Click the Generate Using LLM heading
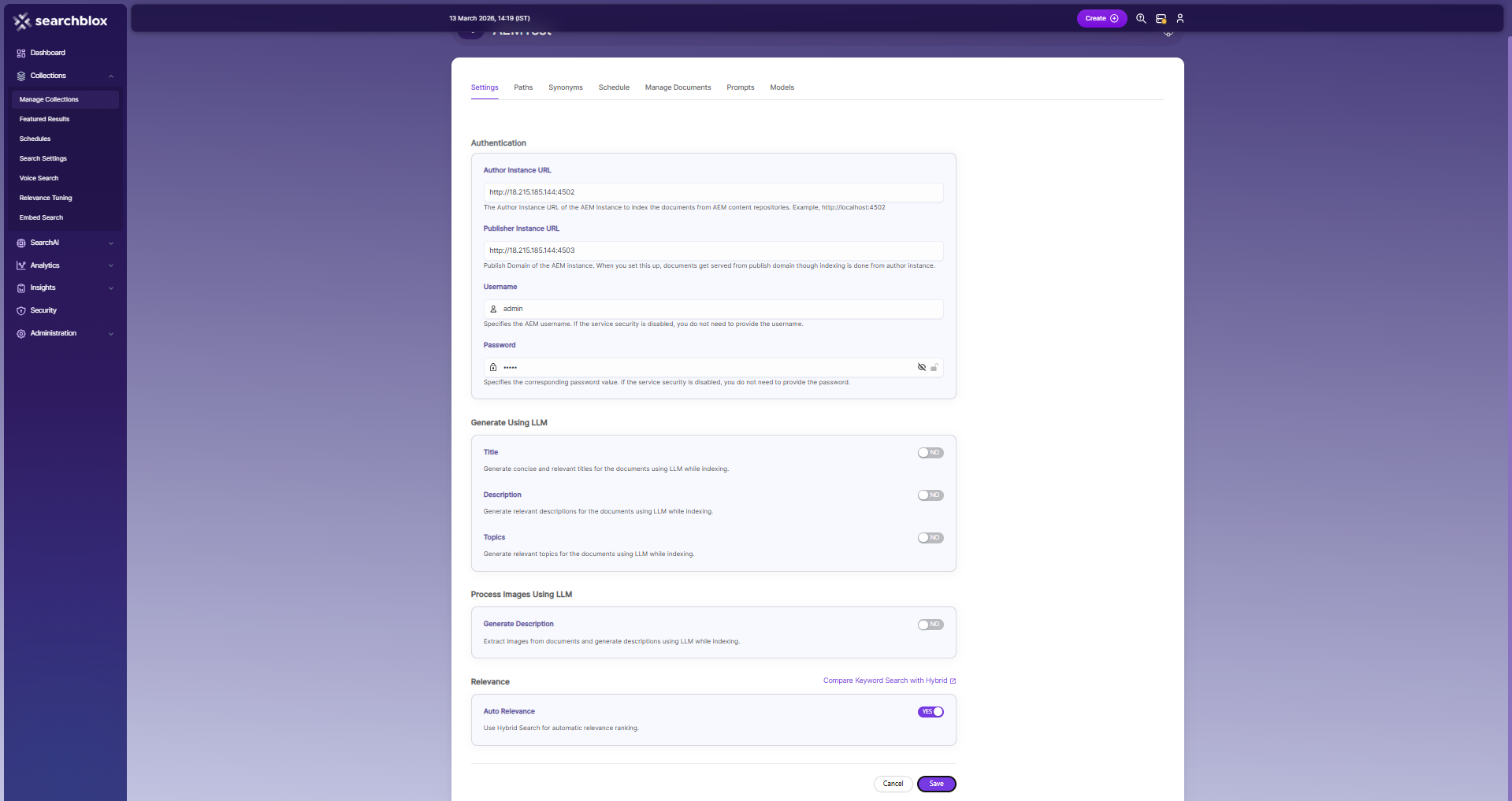The width and height of the screenshot is (1512, 801). coord(509,423)
